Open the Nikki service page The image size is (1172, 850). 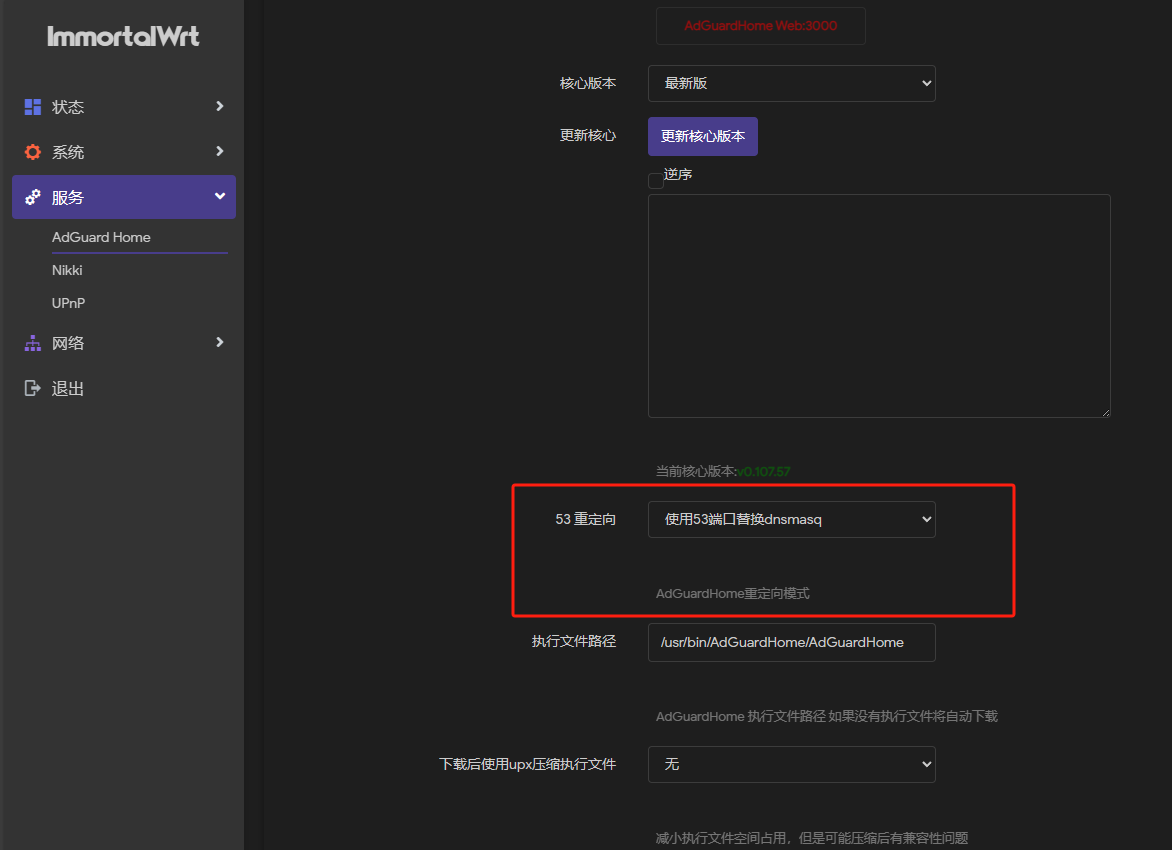(x=67, y=270)
